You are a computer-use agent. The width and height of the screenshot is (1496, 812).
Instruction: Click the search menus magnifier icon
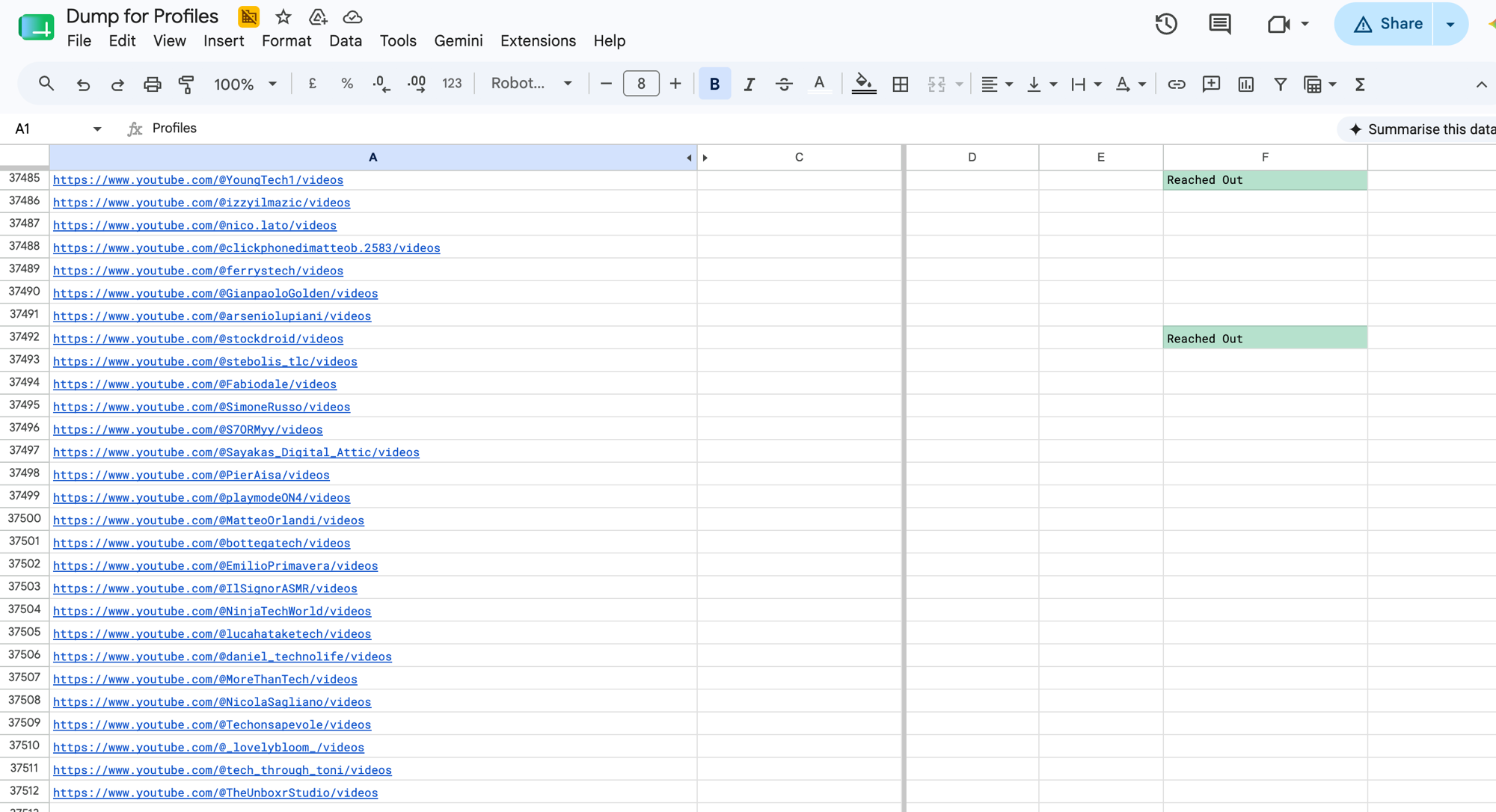pos(46,84)
